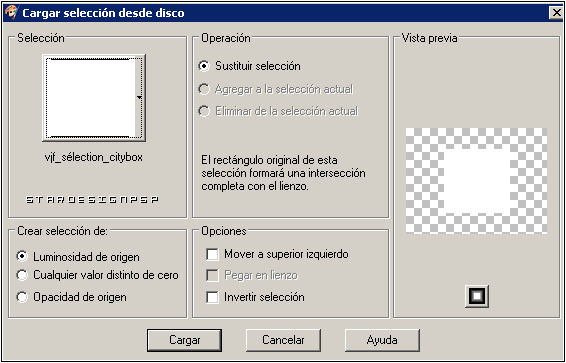Click the dialog title bar text
The image size is (566, 363).
[x=103, y=13]
